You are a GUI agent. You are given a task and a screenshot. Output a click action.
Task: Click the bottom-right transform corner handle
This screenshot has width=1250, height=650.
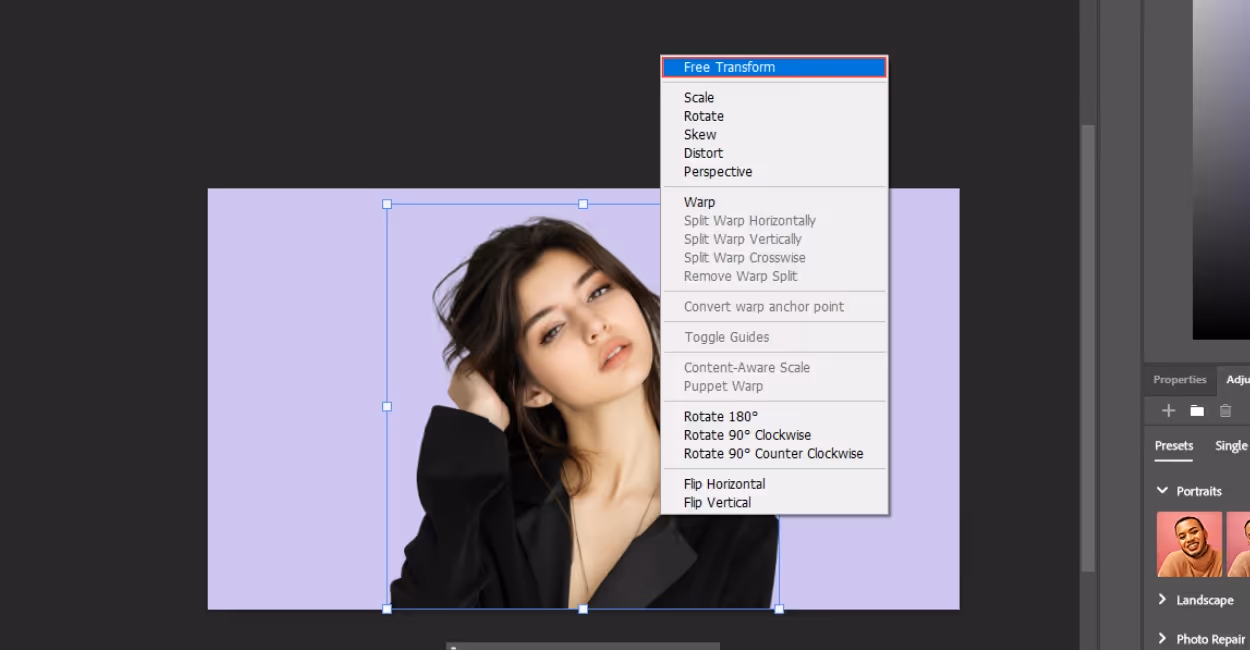coord(779,608)
